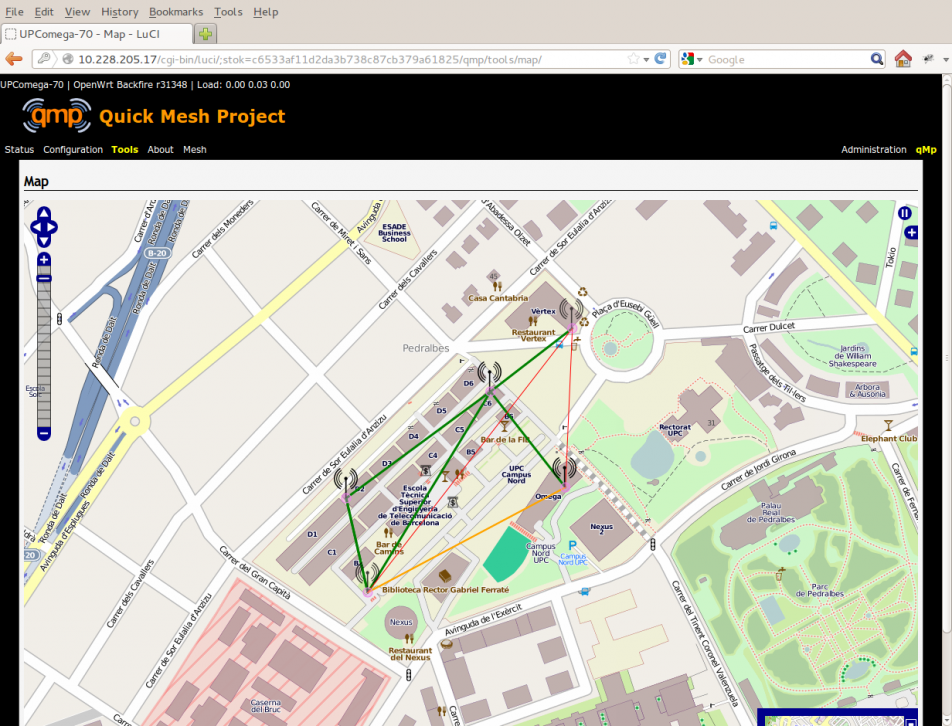
Task: Open the Edit menu
Action: point(44,12)
